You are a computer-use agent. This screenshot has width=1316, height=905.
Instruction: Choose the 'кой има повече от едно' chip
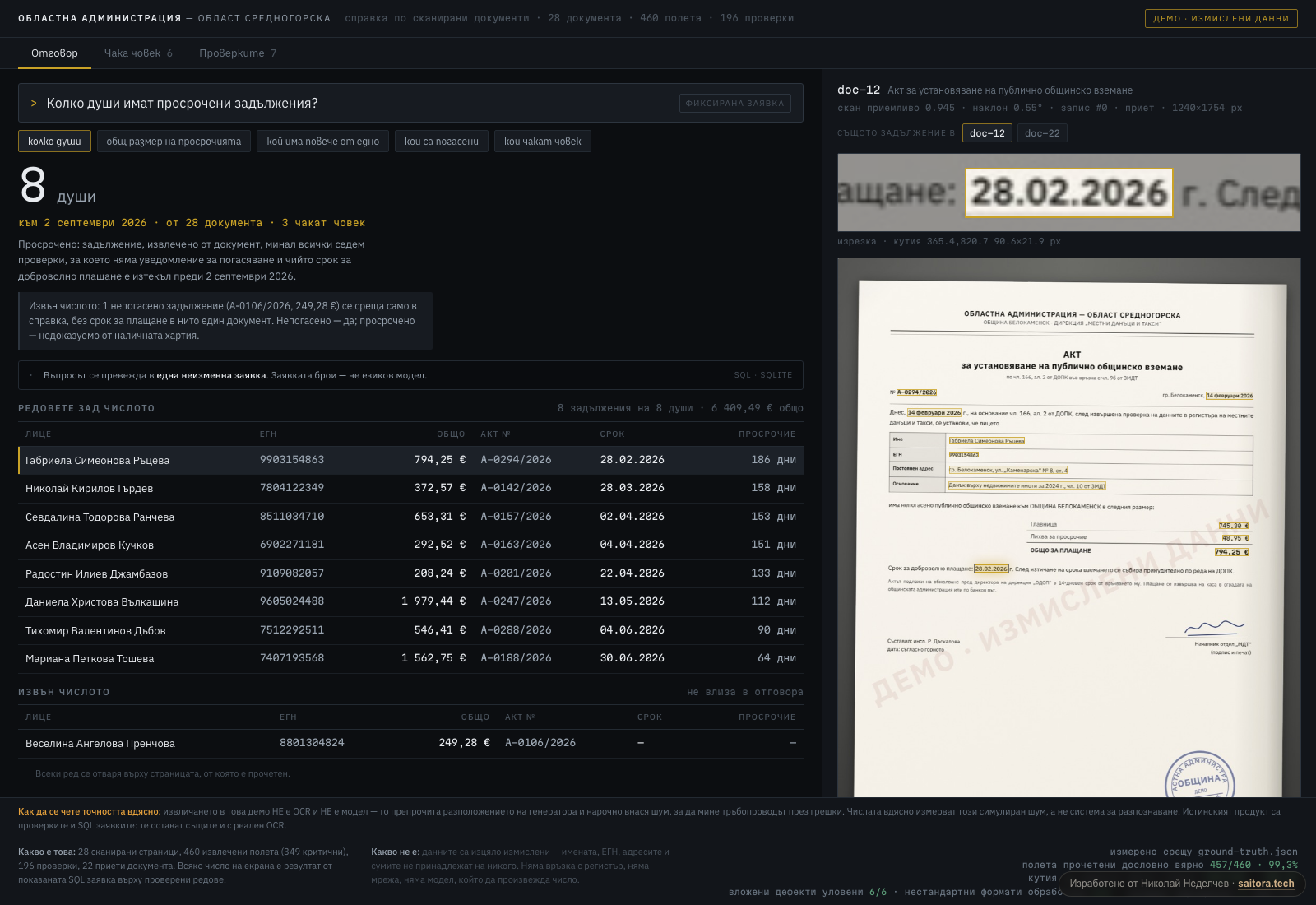pyautogui.click(x=322, y=142)
